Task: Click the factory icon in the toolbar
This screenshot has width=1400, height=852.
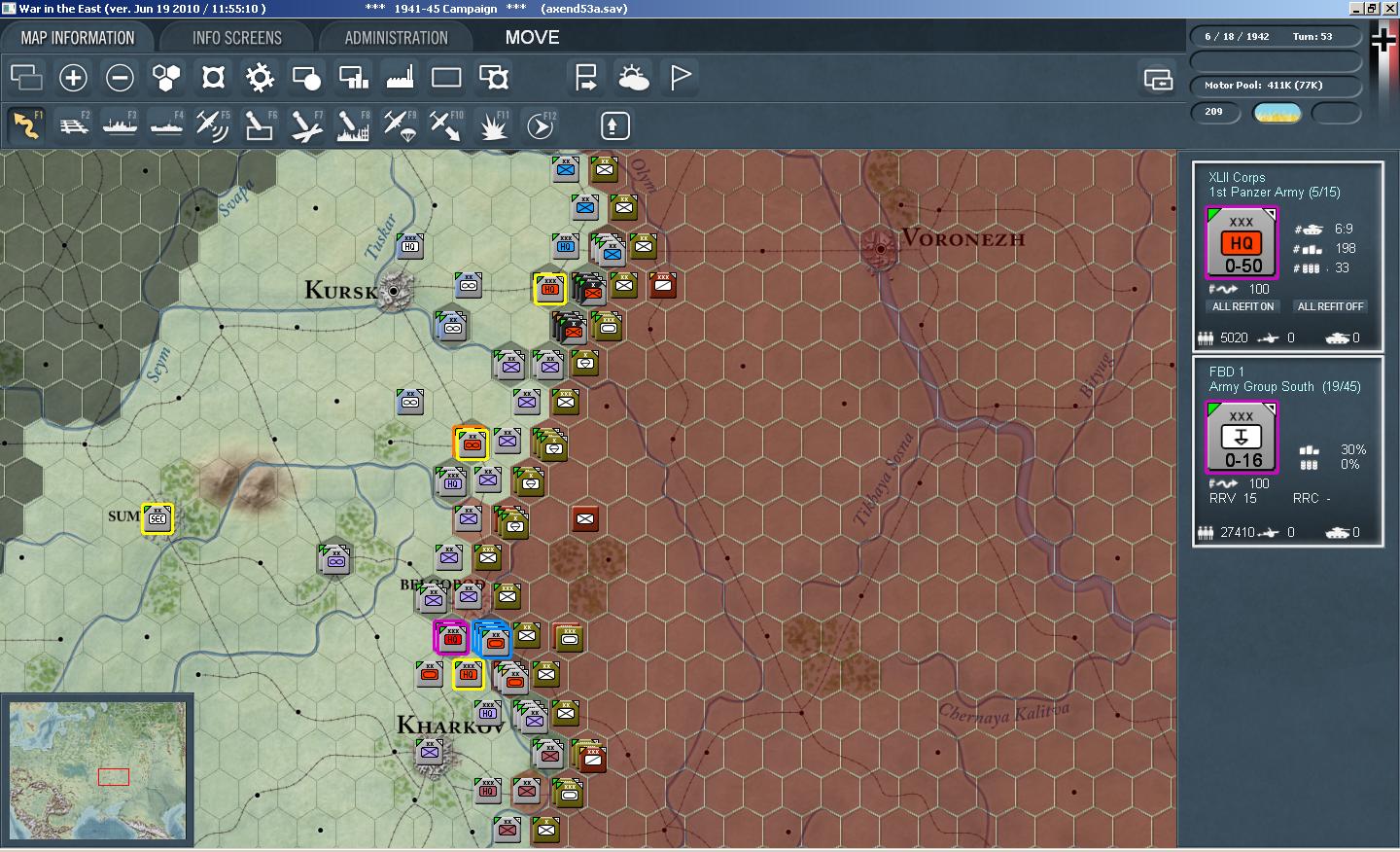Action: (400, 77)
